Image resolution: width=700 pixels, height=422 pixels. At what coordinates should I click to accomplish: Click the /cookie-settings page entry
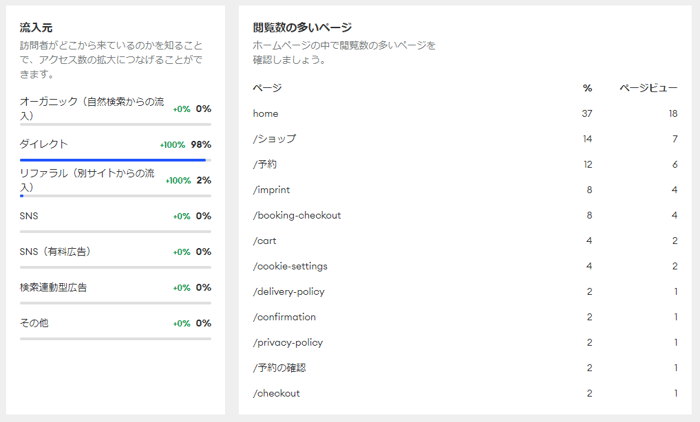[290, 266]
